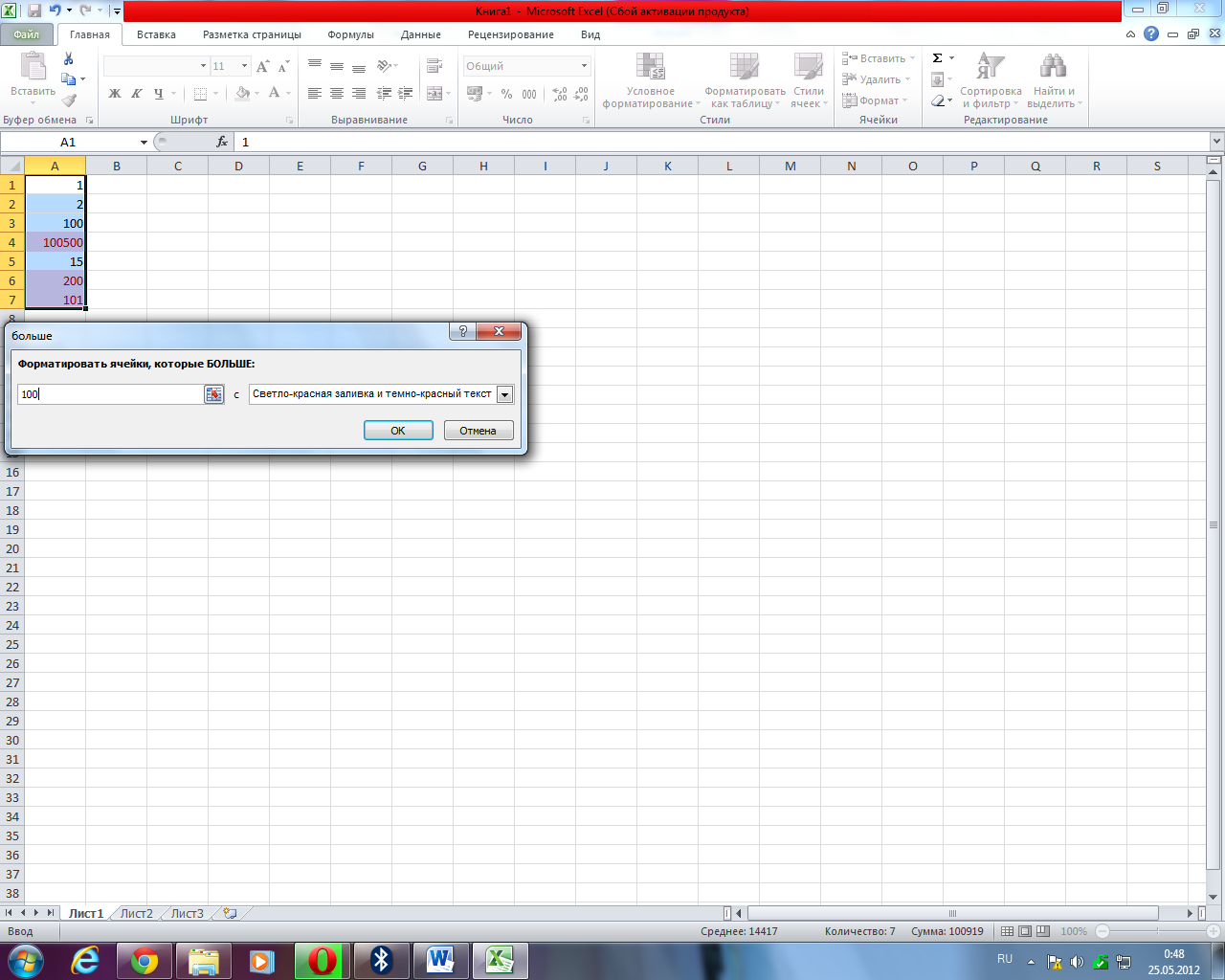Open the Windows Start menu
Viewport: 1225px width, 980px height.
coord(25,960)
